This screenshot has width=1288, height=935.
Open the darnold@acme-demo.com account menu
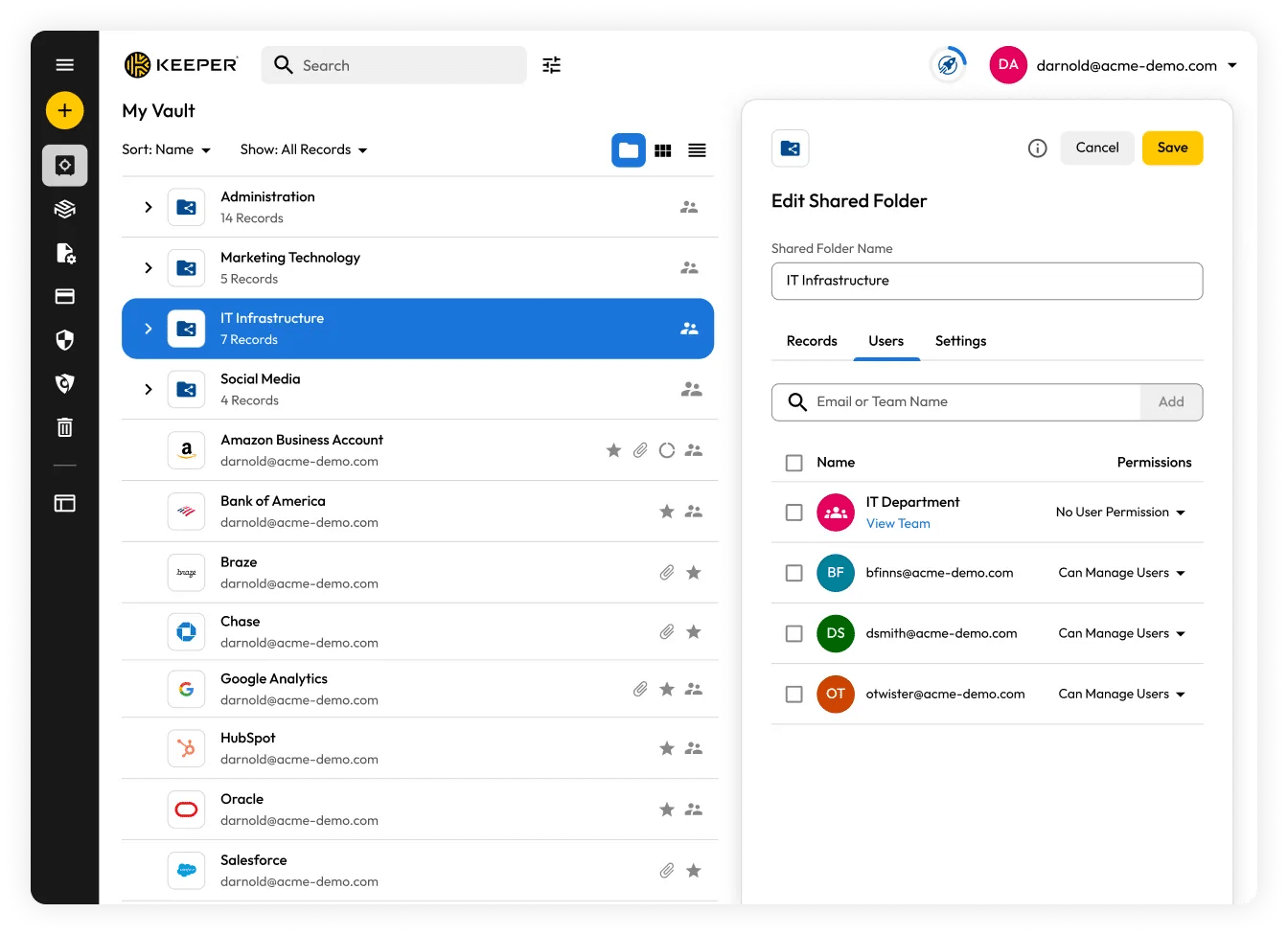[x=1137, y=65]
